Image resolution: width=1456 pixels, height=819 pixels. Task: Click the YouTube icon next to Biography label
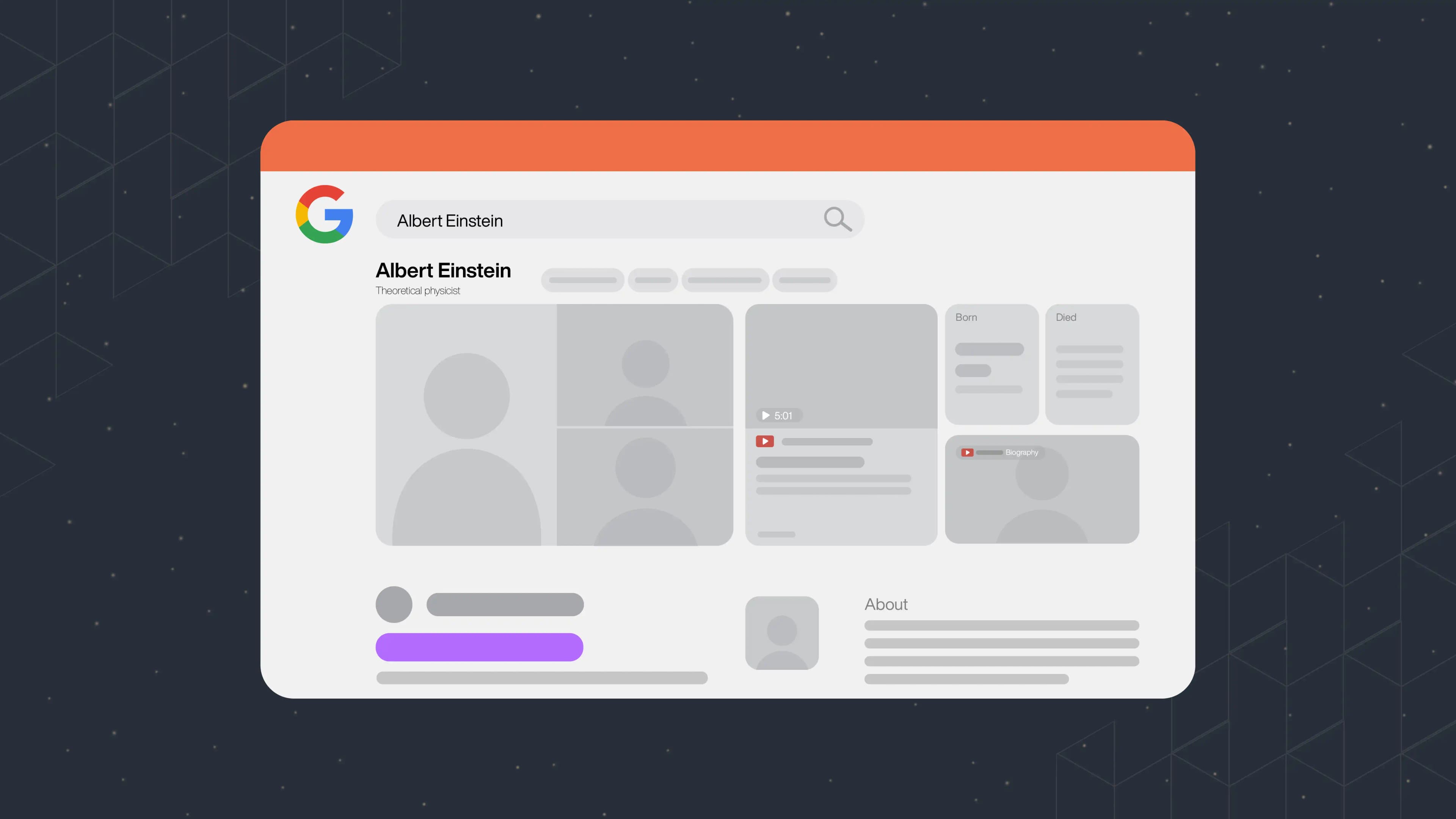[x=967, y=452]
